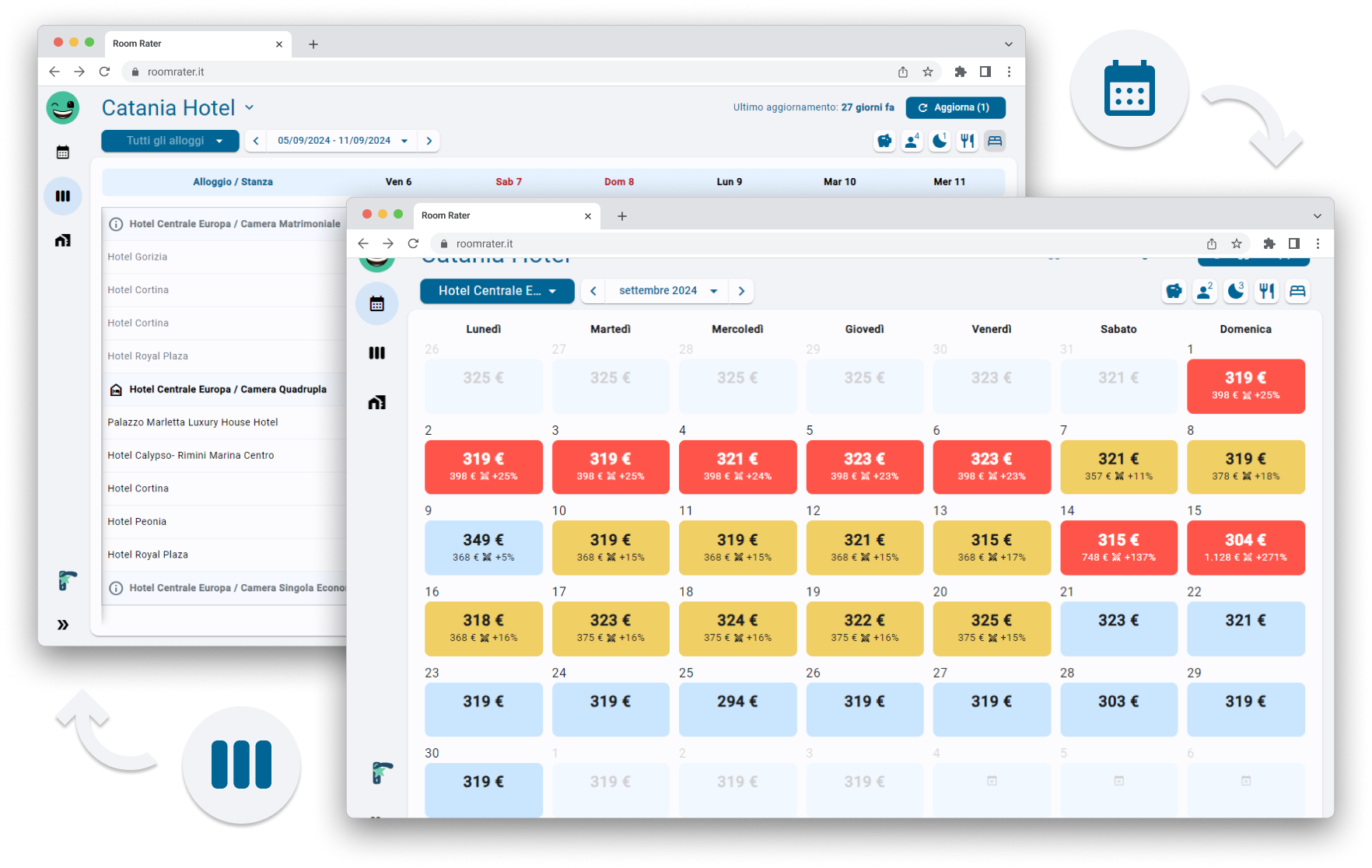Toggle nights moon filter in front window
The width and height of the screenshot is (1372, 868).
1236,291
